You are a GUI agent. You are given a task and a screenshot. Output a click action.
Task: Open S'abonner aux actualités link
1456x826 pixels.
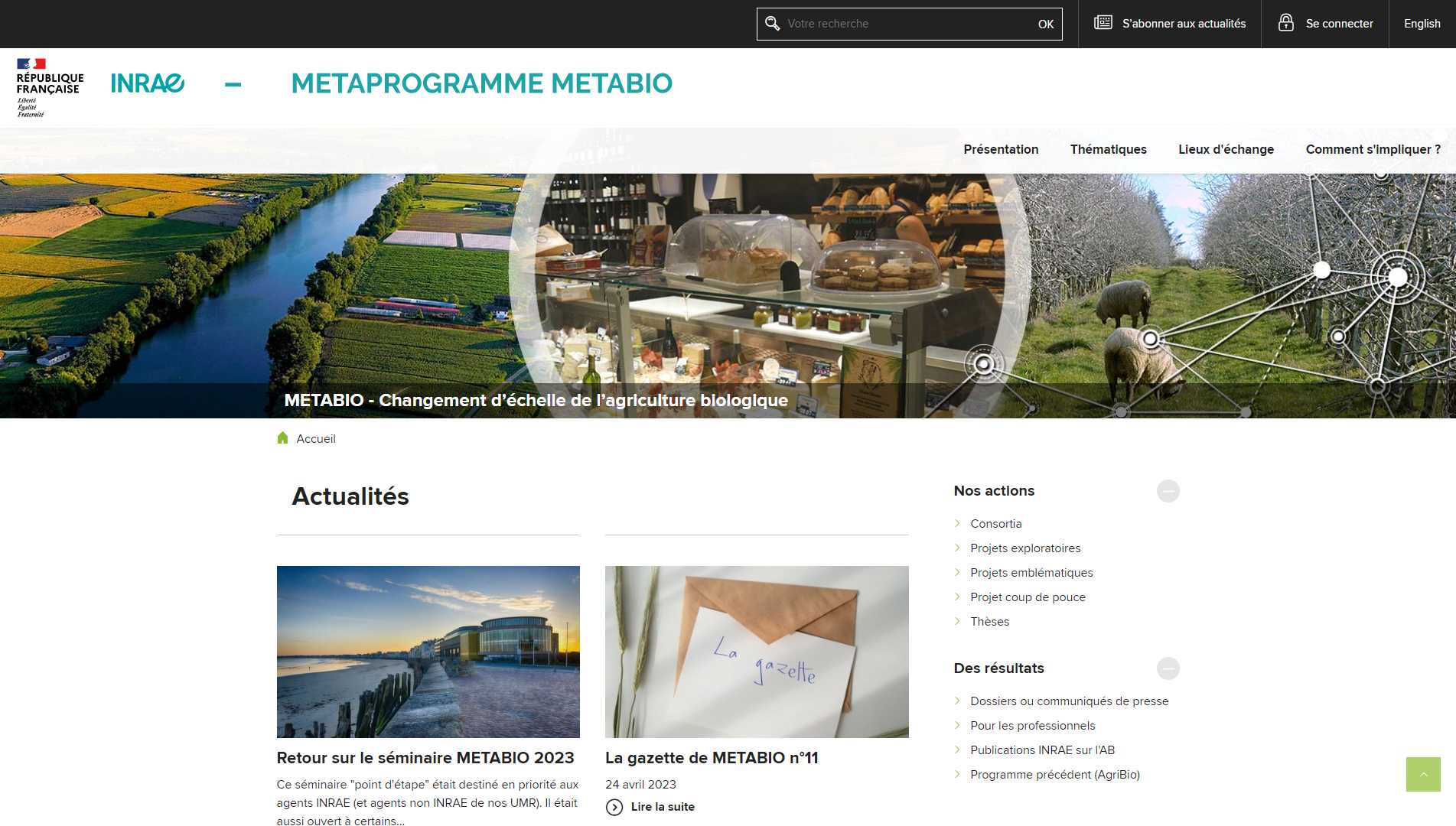(x=1184, y=24)
